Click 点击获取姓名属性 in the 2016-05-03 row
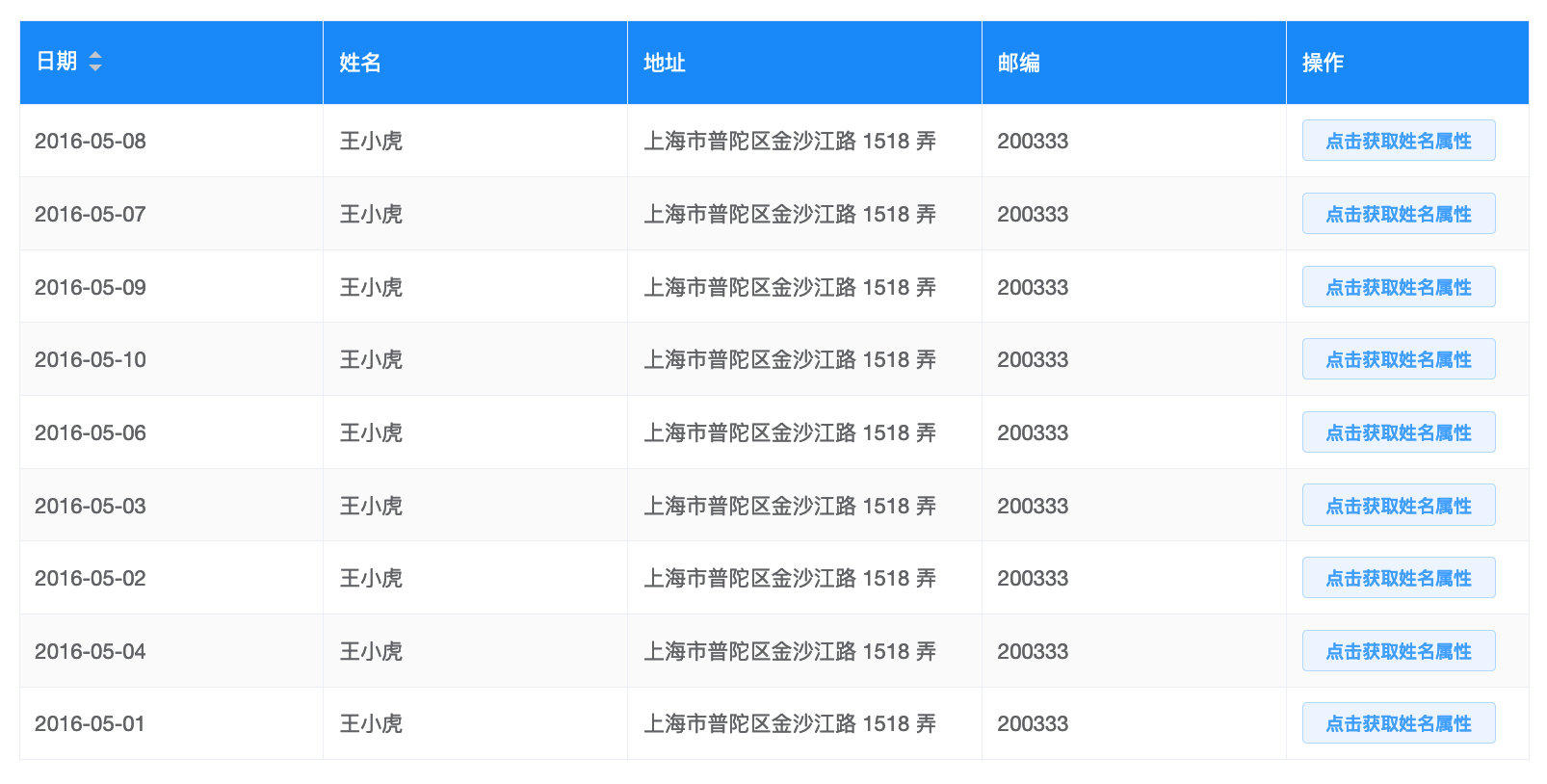This screenshot has width=1547, height=784. (1399, 506)
